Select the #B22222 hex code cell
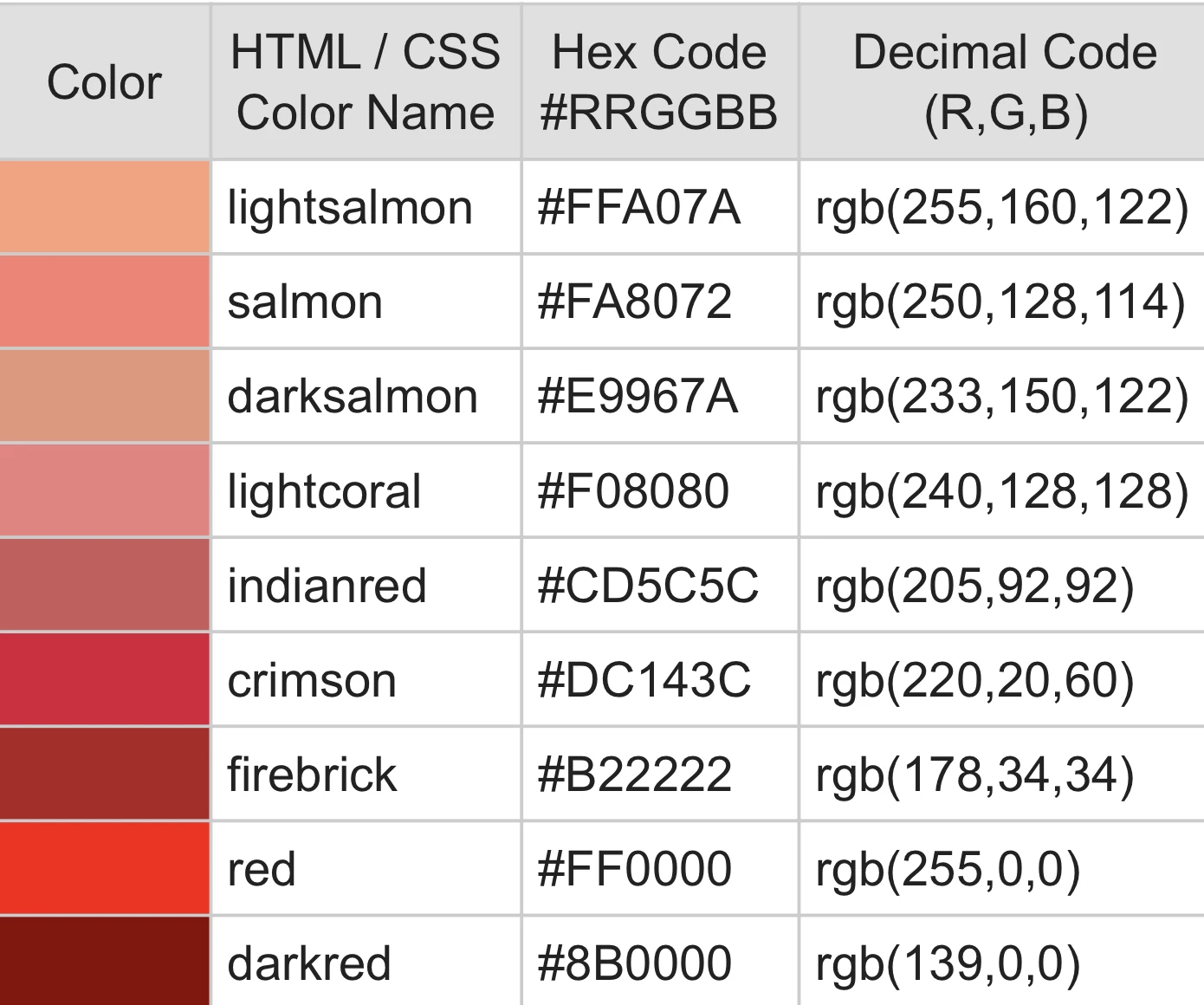The height and width of the screenshot is (1005, 1204). (x=635, y=775)
